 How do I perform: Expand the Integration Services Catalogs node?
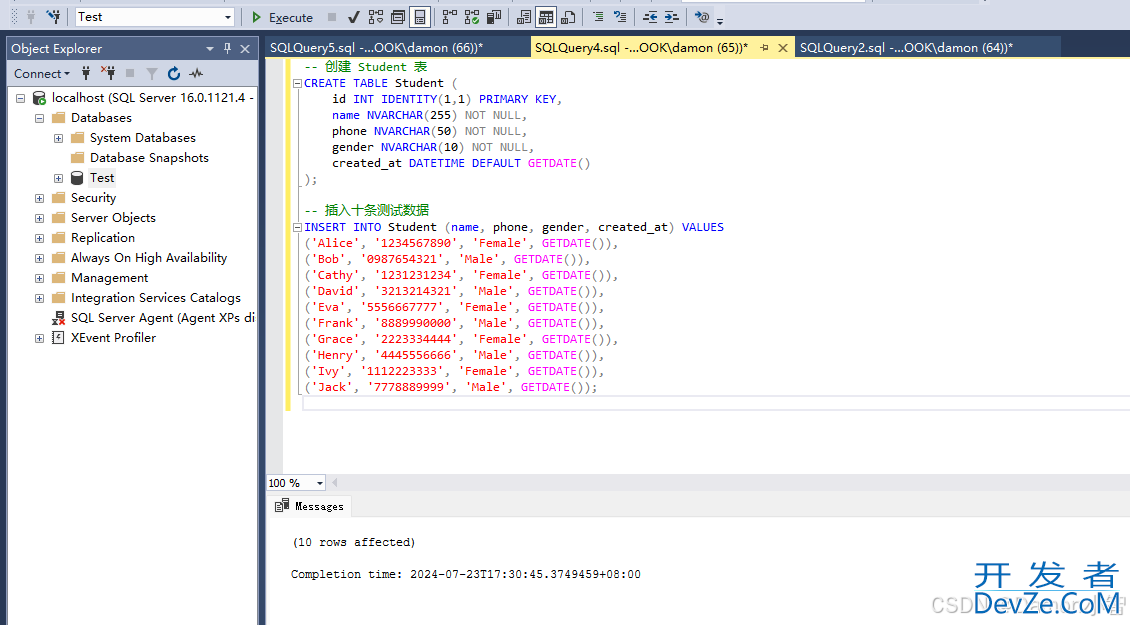[40, 298]
